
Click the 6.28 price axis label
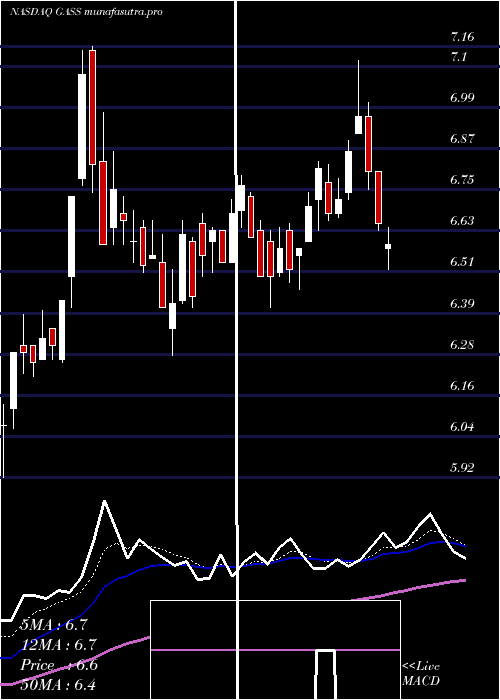(462, 345)
